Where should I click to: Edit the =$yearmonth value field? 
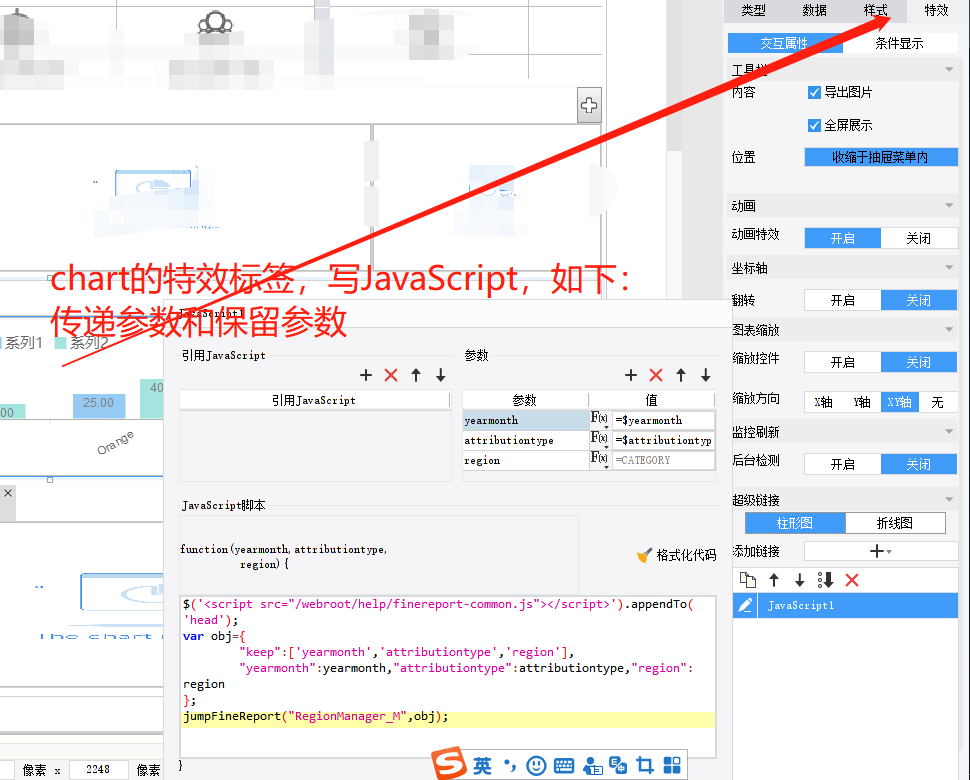[663, 421]
